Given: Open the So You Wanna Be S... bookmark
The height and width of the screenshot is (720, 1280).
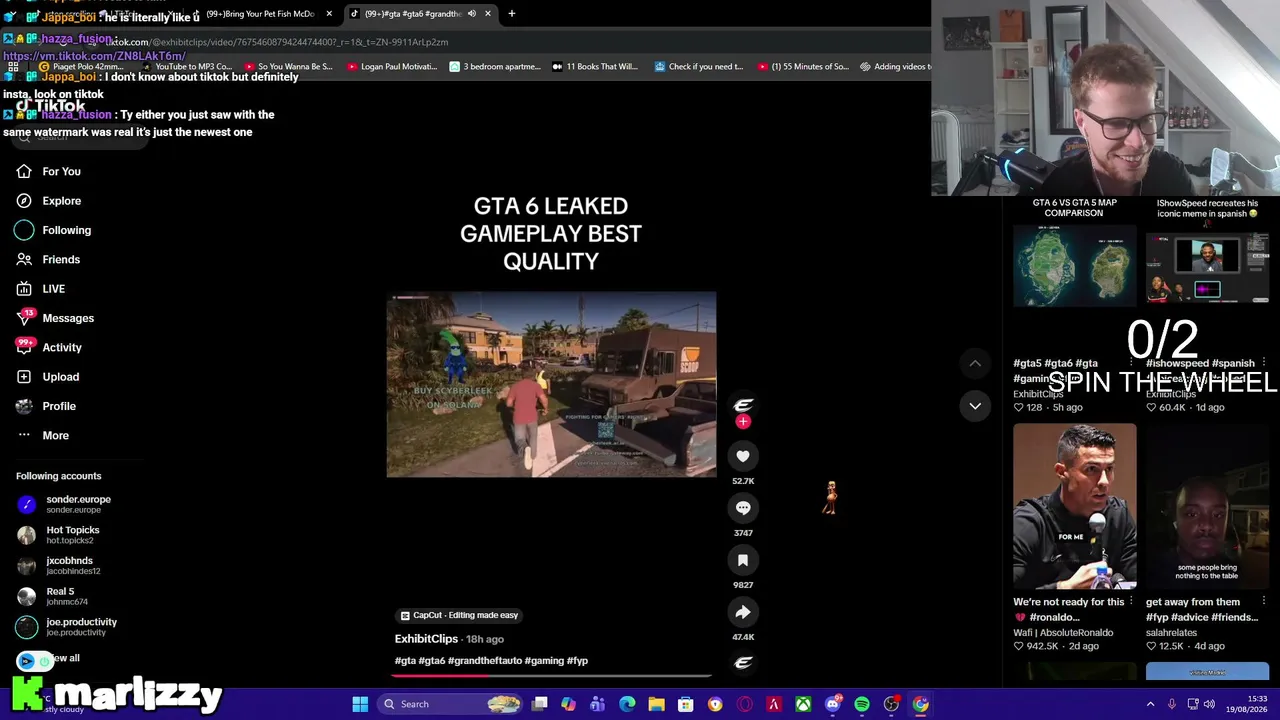Looking at the screenshot, I should pyautogui.click(x=288, y=67).
